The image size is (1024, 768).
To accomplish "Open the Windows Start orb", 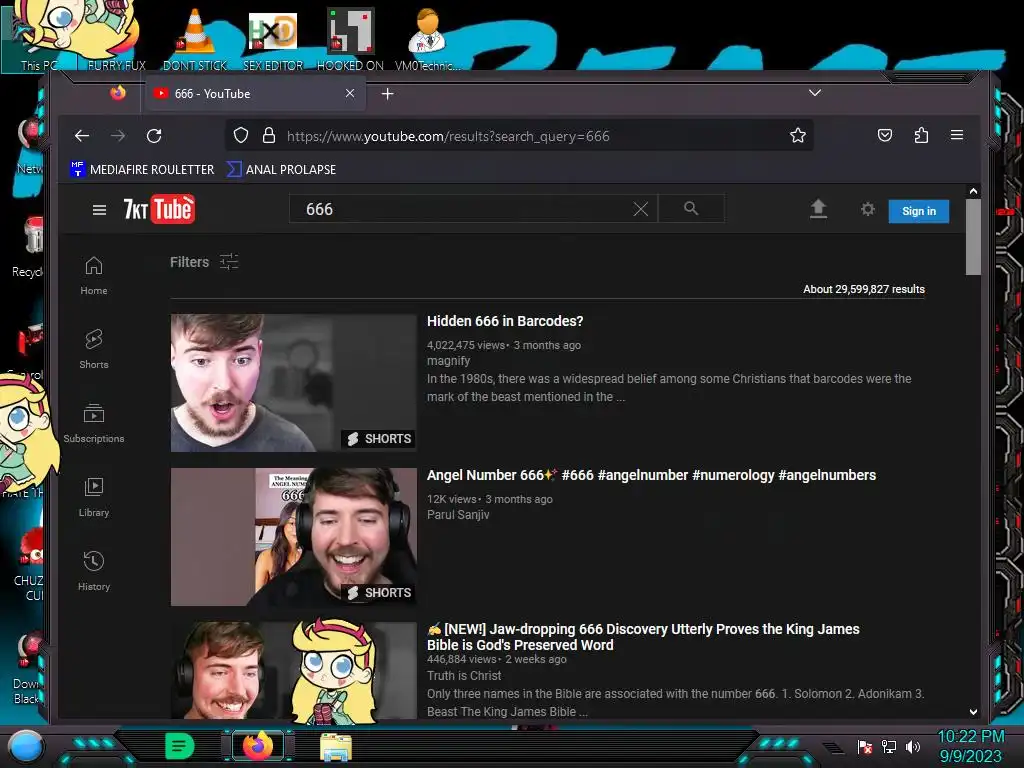I will pos(26,746).
